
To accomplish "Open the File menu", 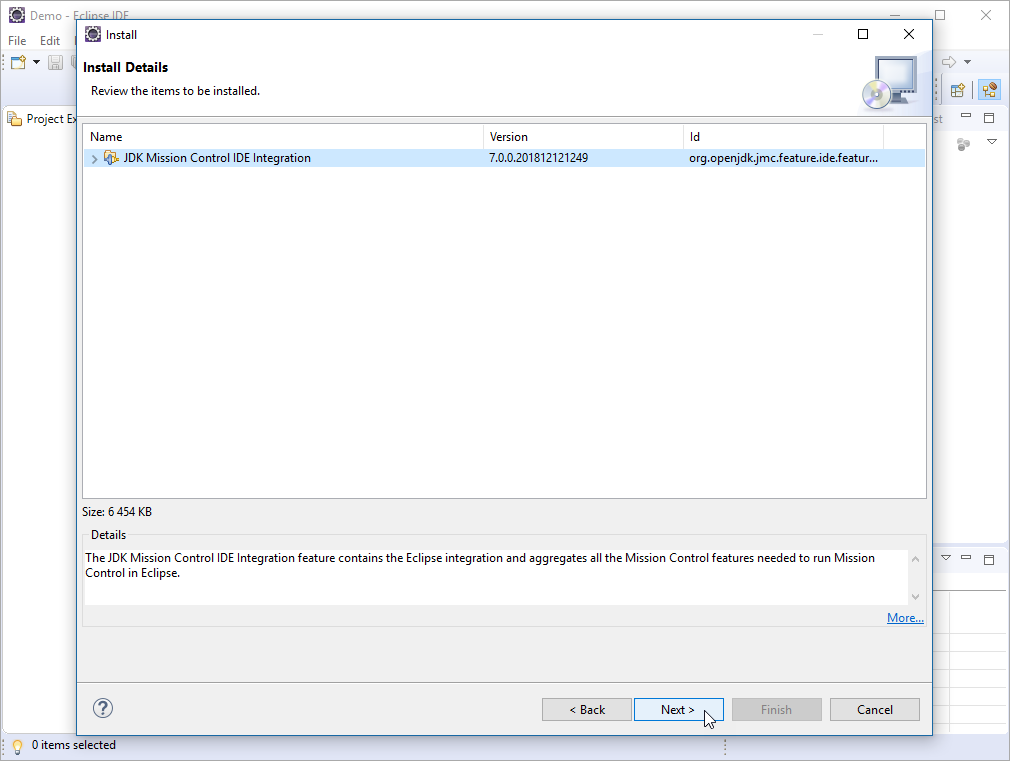I will click(x=16, y=40).
